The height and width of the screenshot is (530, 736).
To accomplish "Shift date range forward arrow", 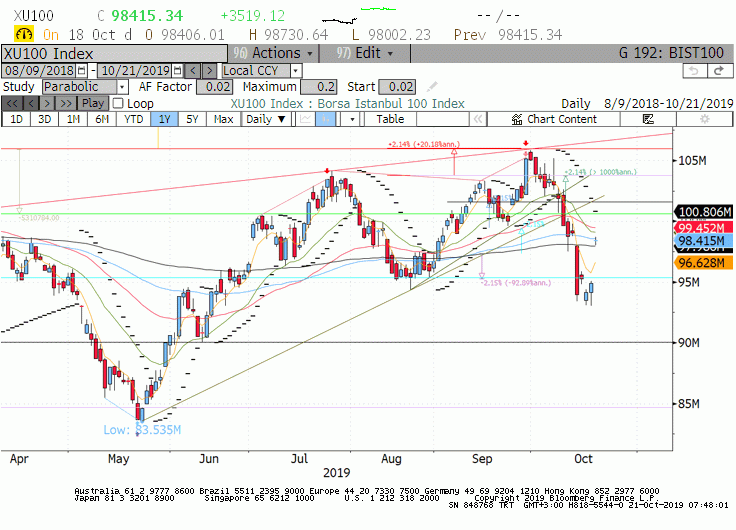I will [209, 71].
